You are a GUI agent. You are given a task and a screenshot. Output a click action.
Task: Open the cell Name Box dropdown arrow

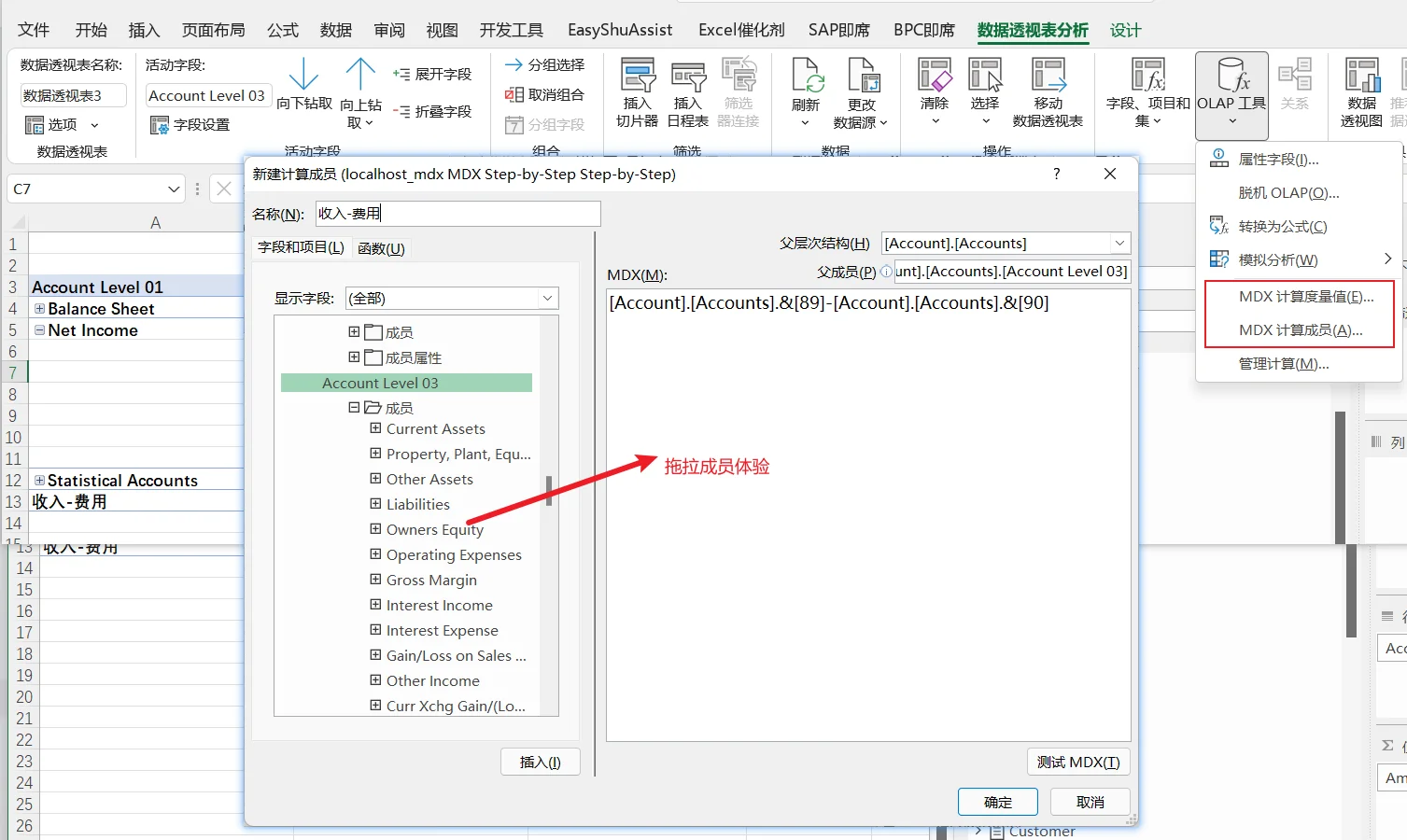(x=173, y=189)
